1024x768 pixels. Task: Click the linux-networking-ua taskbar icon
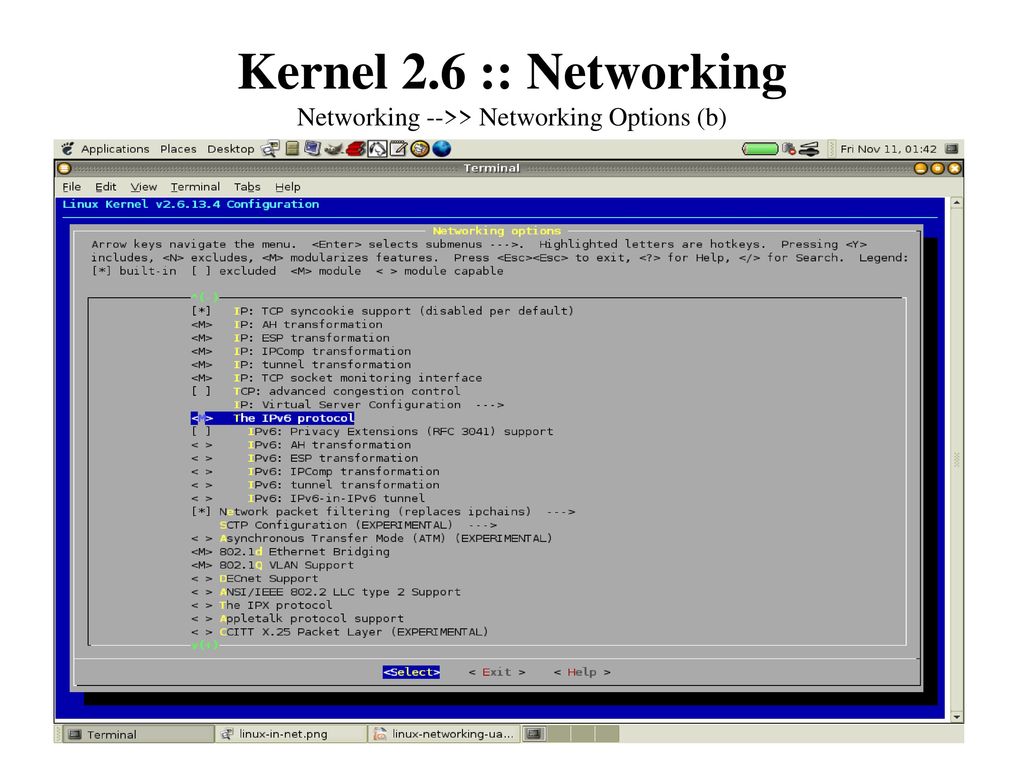379,734
